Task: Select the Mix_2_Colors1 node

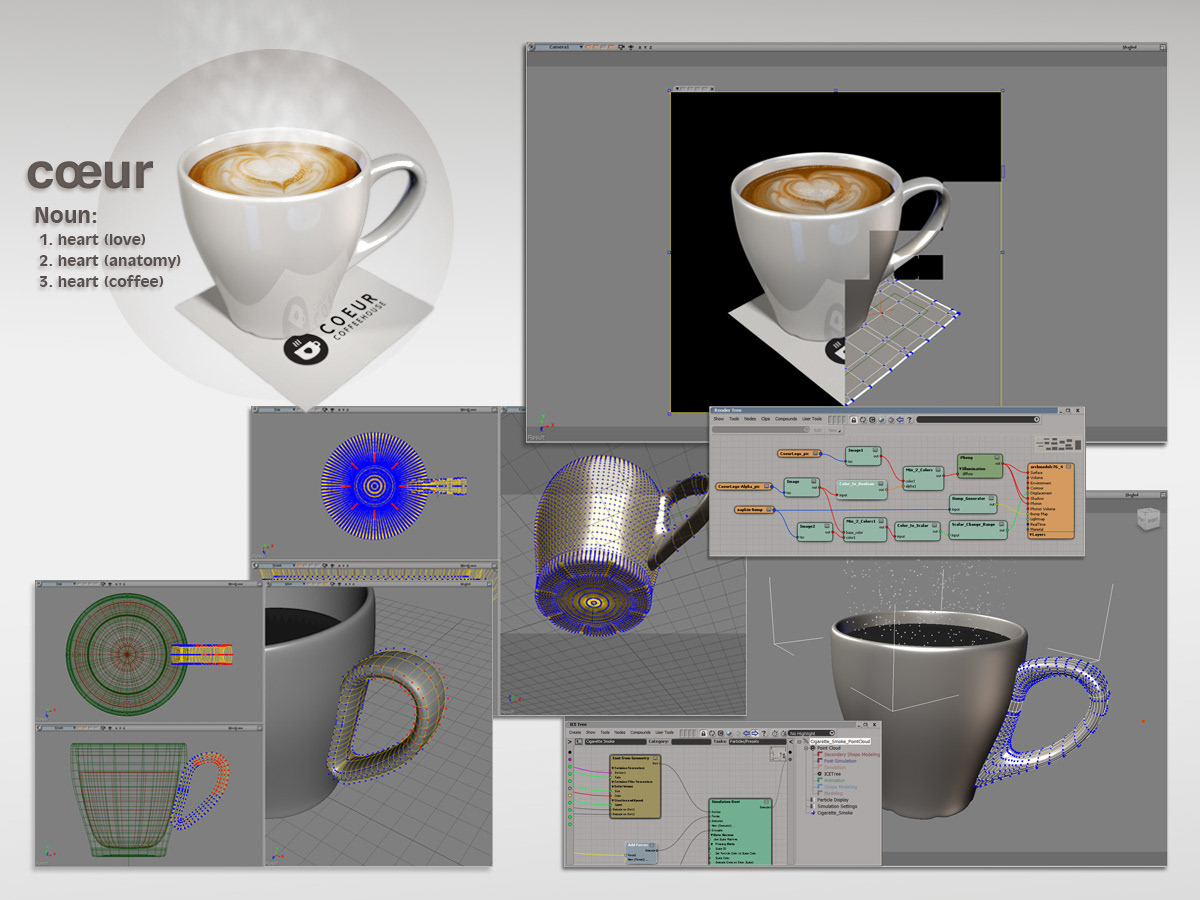Action: pyautogui.click(x=865, y=530)
